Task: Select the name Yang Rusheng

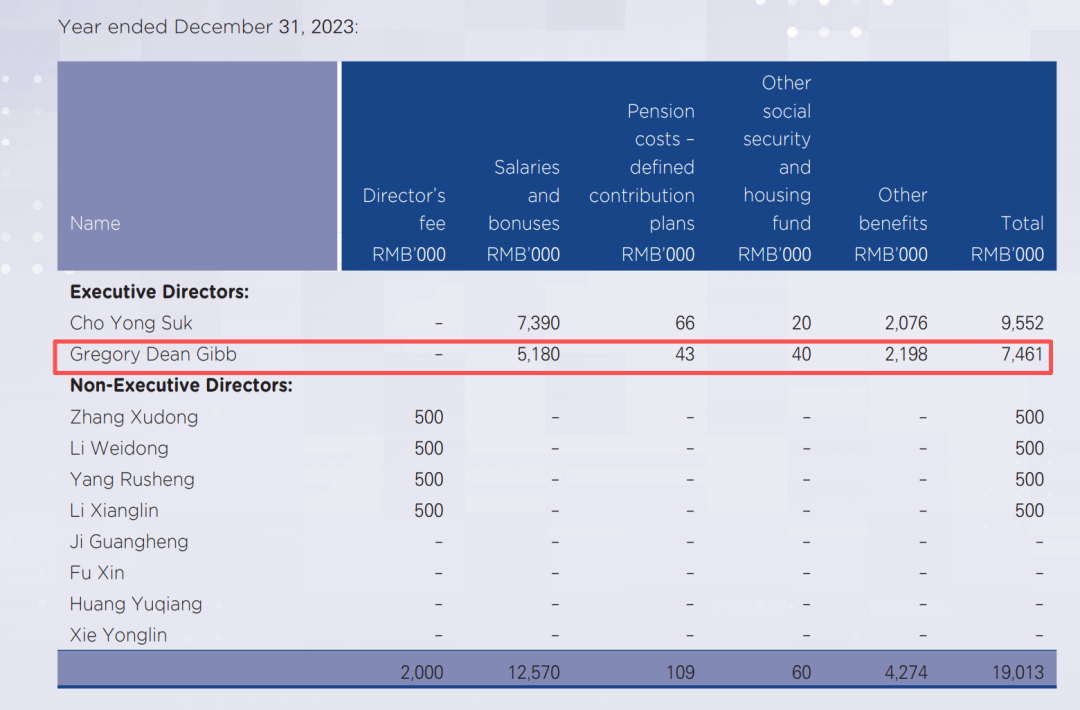Action: coord(132,479)
